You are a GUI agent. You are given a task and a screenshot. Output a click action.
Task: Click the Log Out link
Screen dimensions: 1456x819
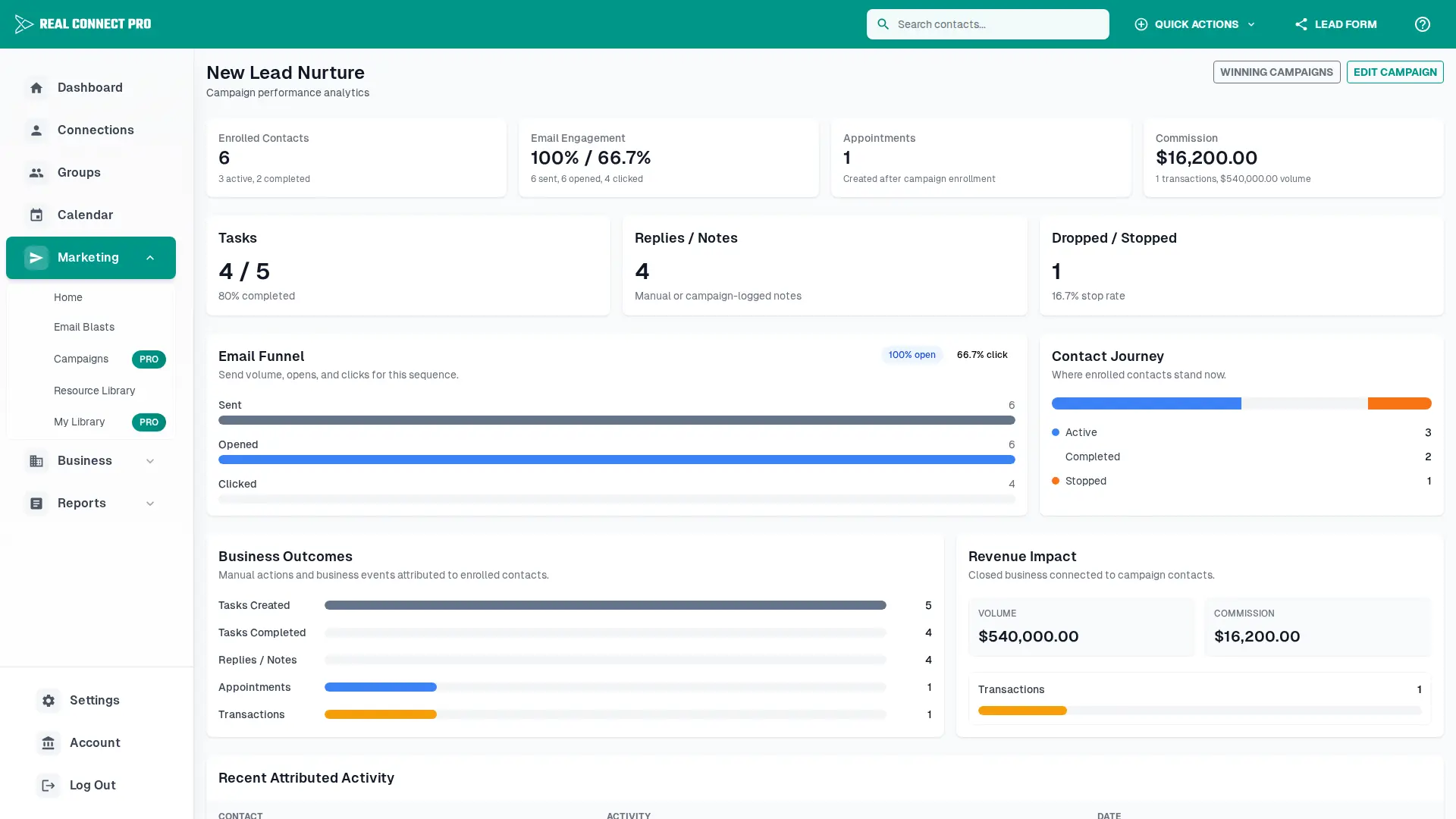pos(91,786)
